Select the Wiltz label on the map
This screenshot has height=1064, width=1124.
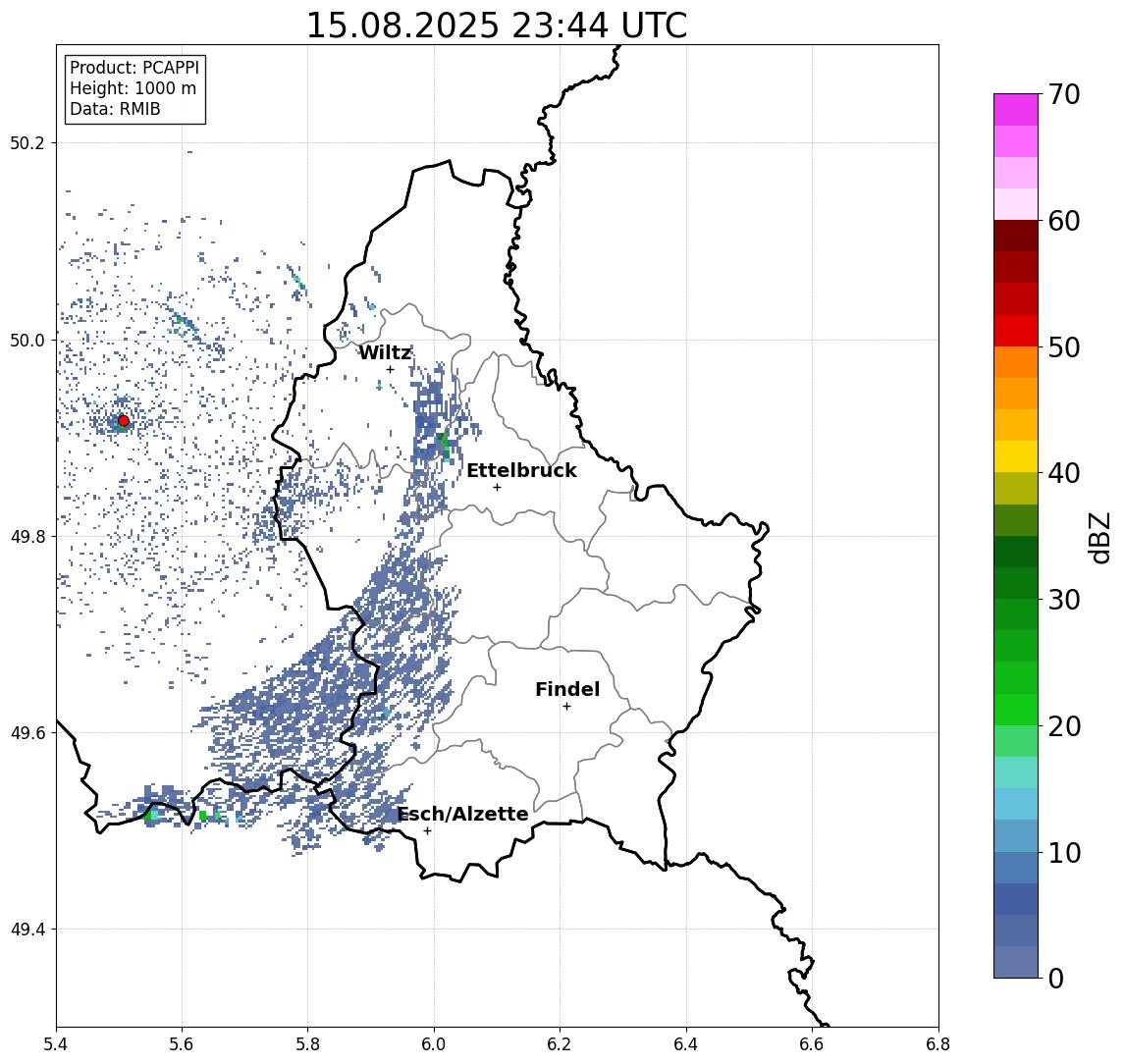[385, 352]
